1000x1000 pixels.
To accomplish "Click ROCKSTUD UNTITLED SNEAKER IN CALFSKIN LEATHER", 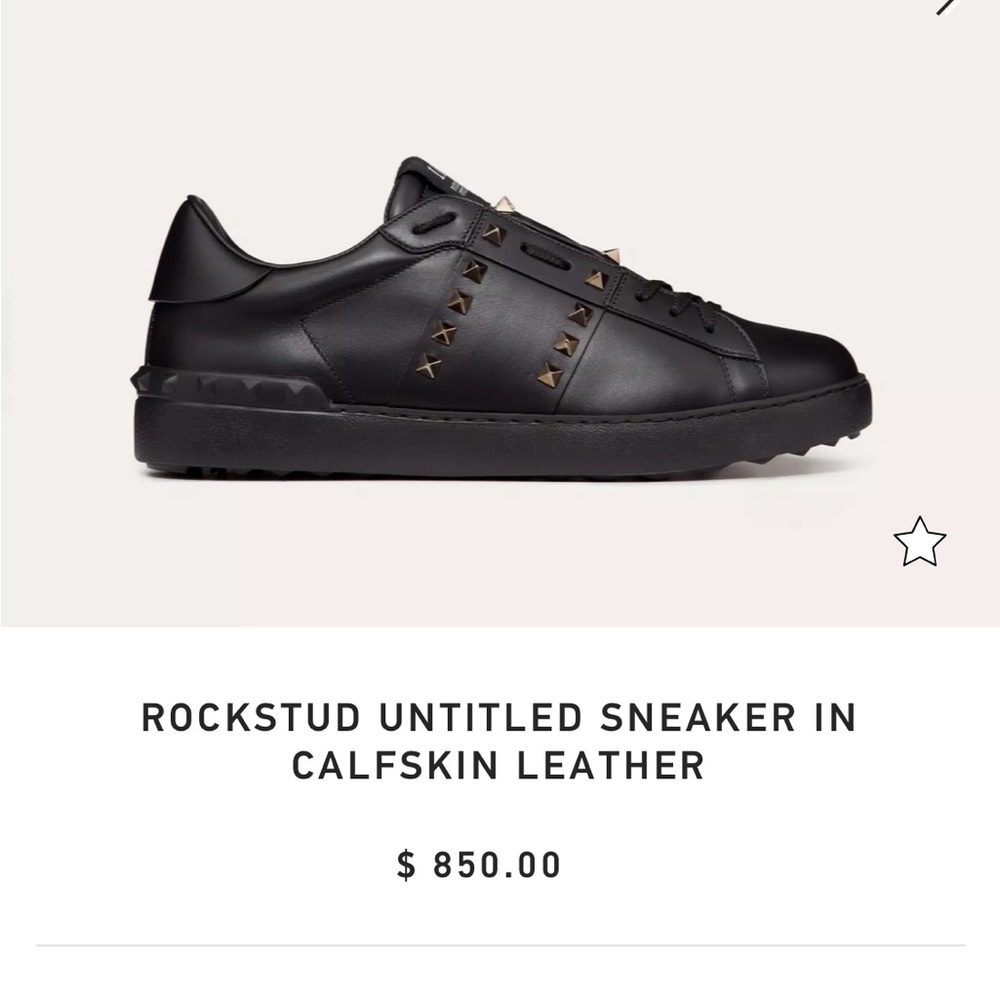I will tap(500, 740).
